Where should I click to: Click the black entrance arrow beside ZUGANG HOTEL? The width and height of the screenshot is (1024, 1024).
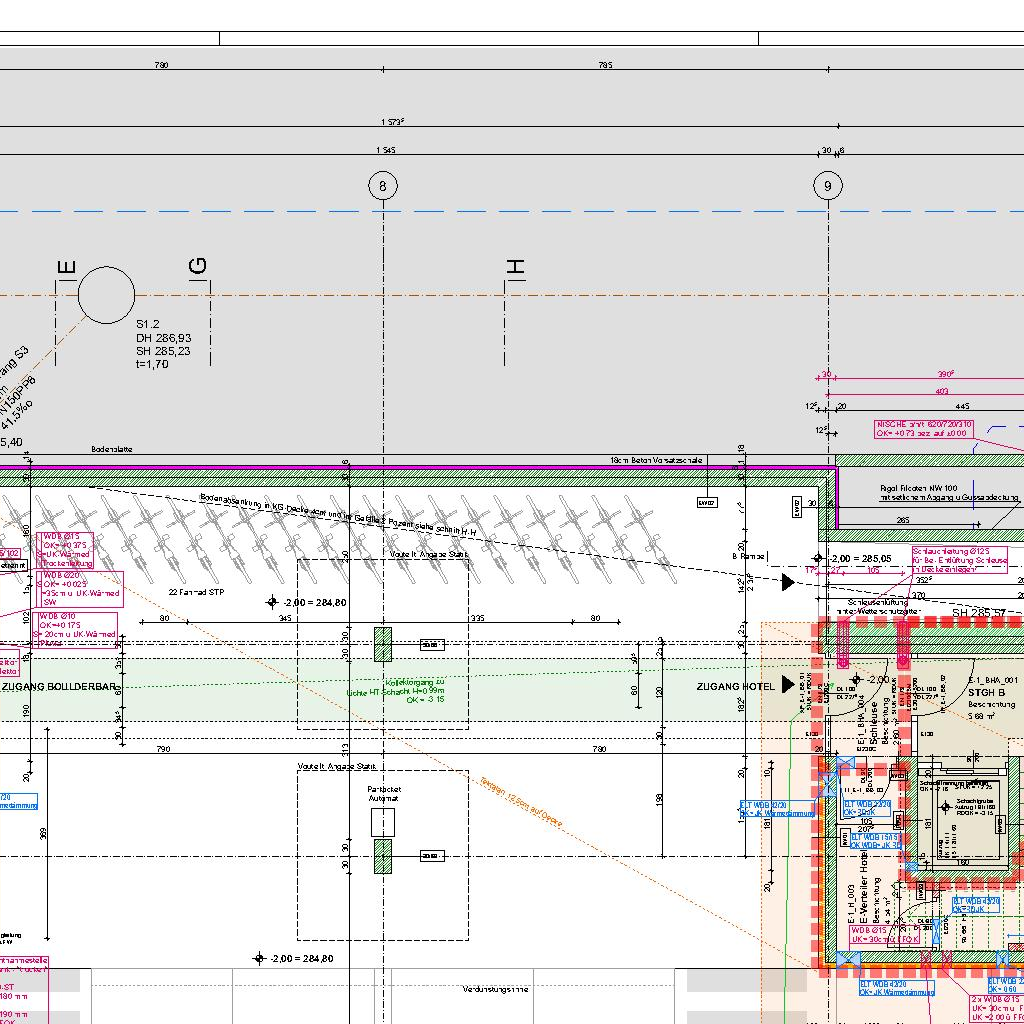[x=789, y=684]
